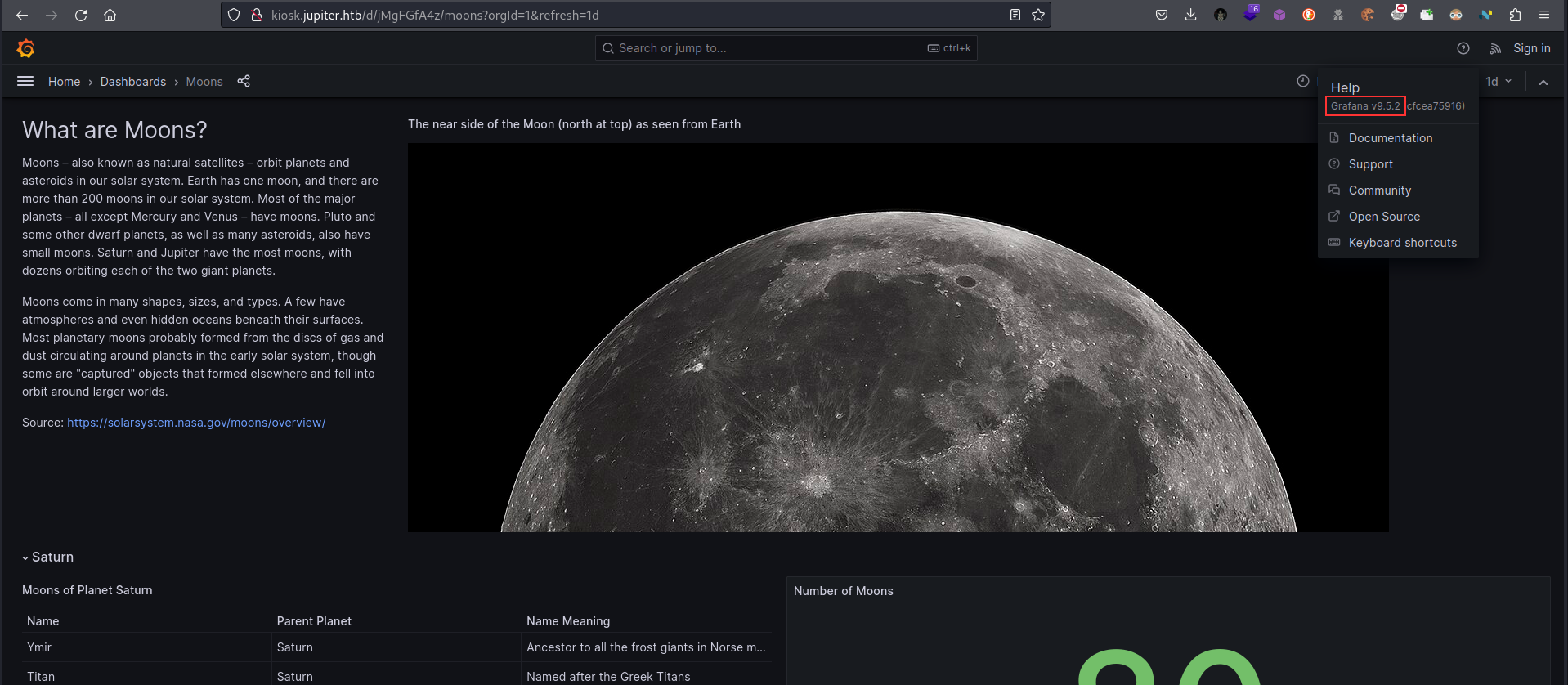Select the Ymir table cell
The width and height of the screenshot is (1568, 685).
(147, 647)
